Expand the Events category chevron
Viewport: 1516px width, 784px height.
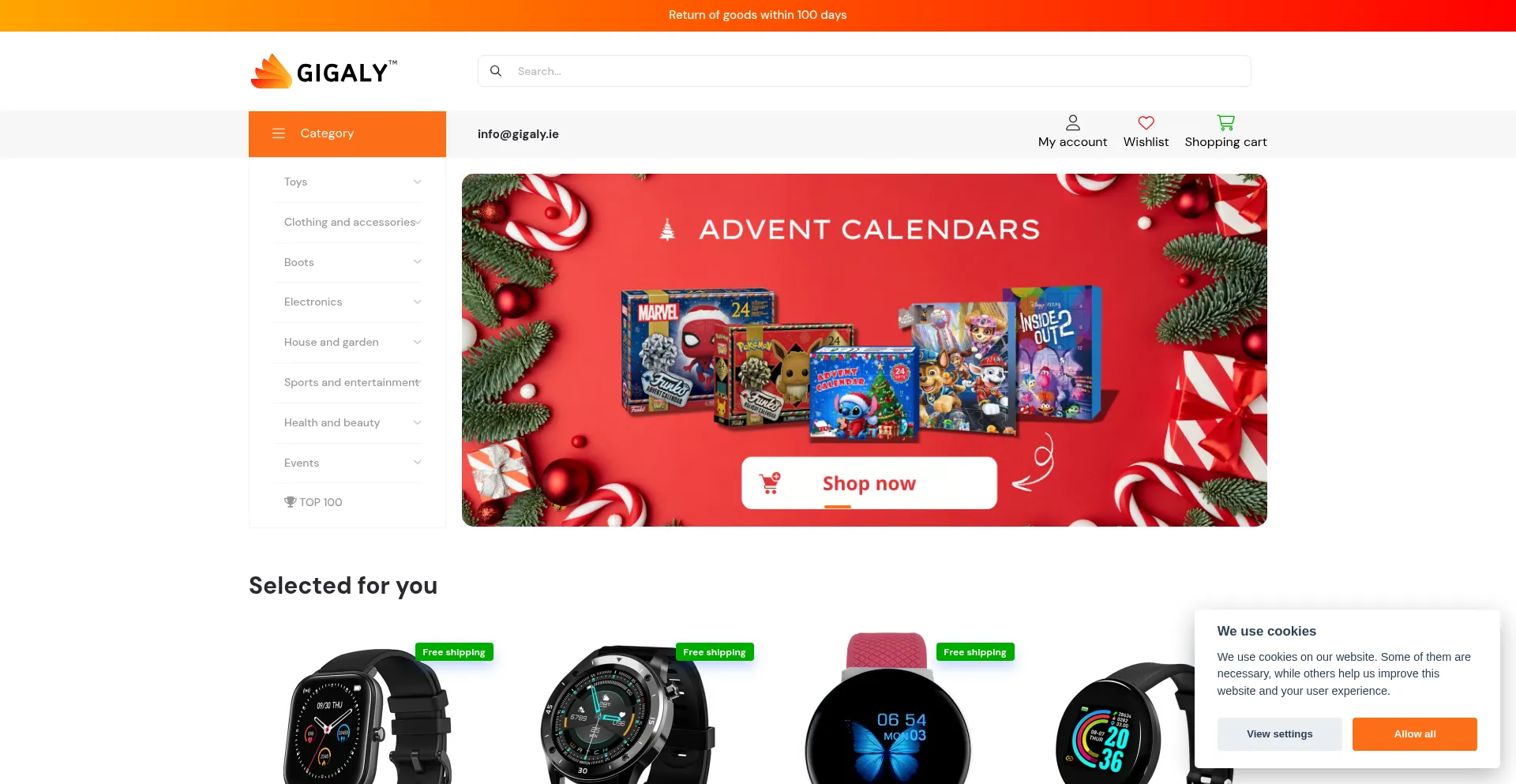click(x=417, y=463)
